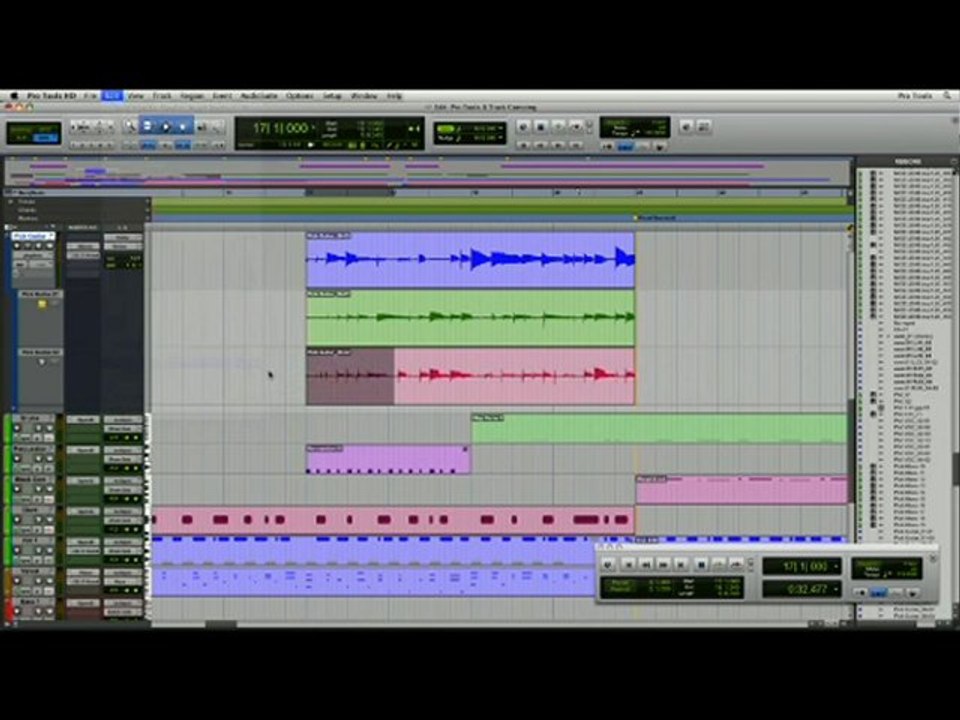This screenshot has width=960, height=720.
Task: Click Online button in Edit window toolbar
Action: click(522, 126)
